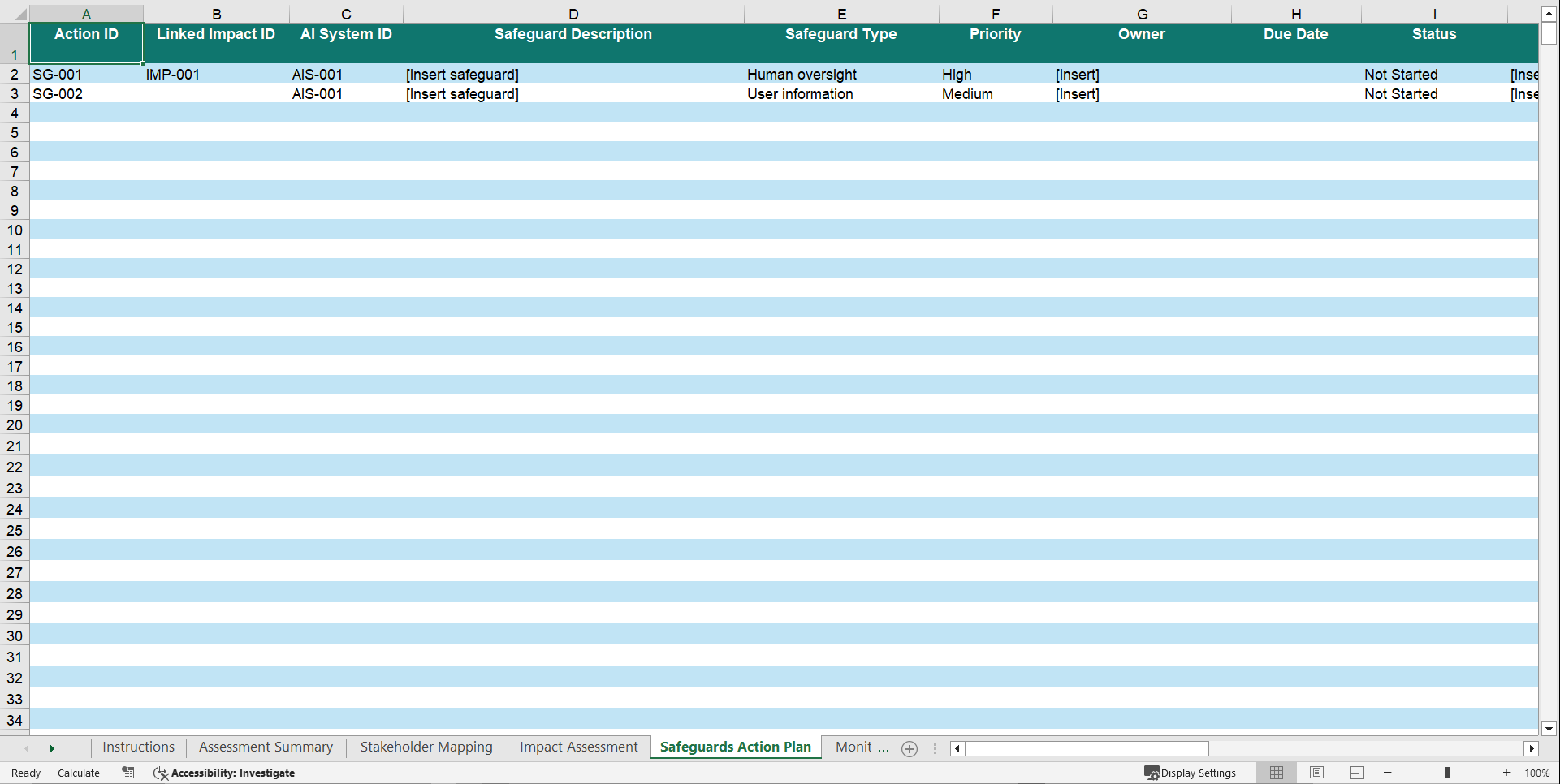1560x784 pixels.
Task: Click horizontal scrollbar left arrow
Action: pos(957,748)
